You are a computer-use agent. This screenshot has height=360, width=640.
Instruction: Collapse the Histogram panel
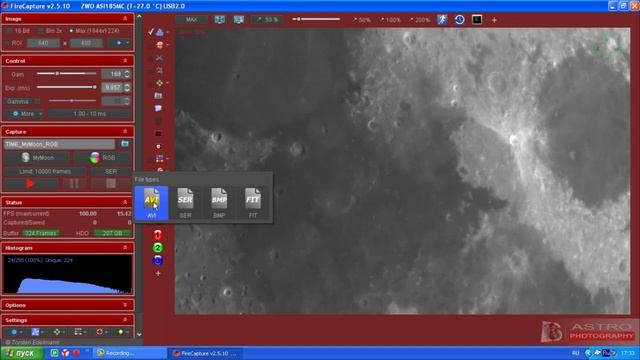coord(125,248)
